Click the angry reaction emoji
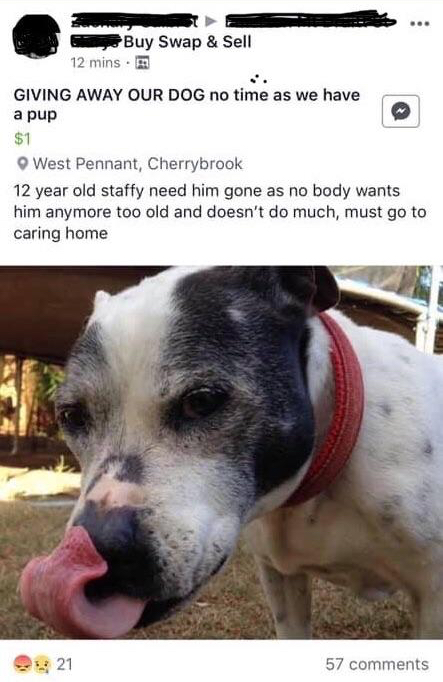This screenshot has width=443, height=682. [22, 664]
